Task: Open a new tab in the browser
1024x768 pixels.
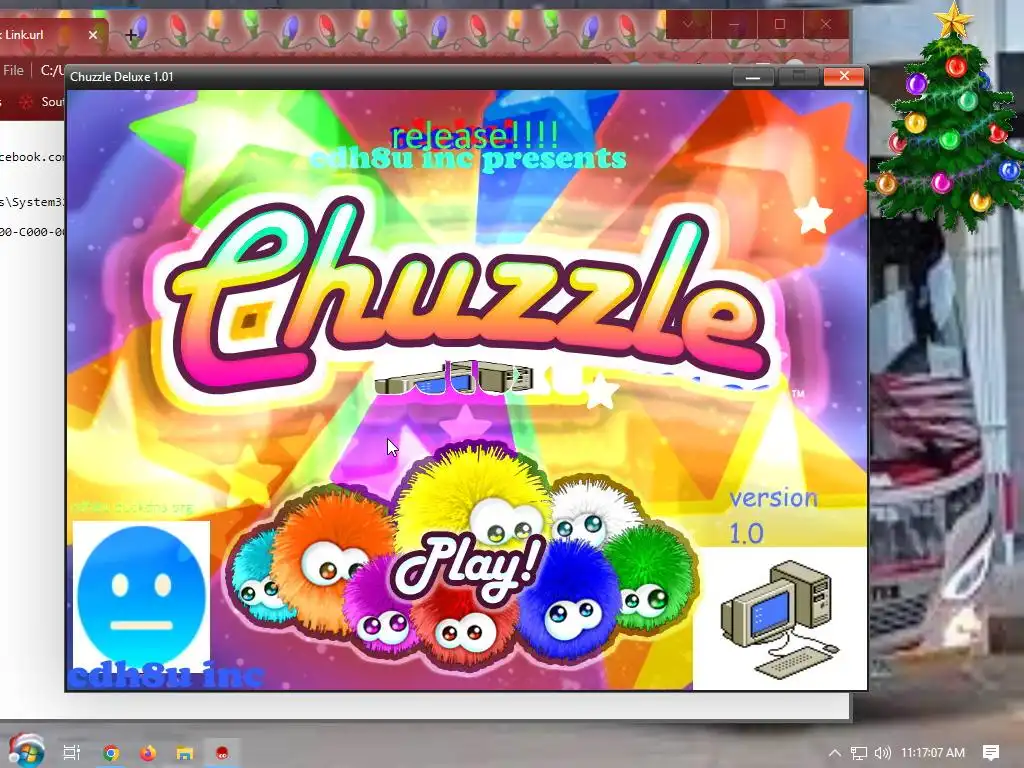Action: coord(131,35)
